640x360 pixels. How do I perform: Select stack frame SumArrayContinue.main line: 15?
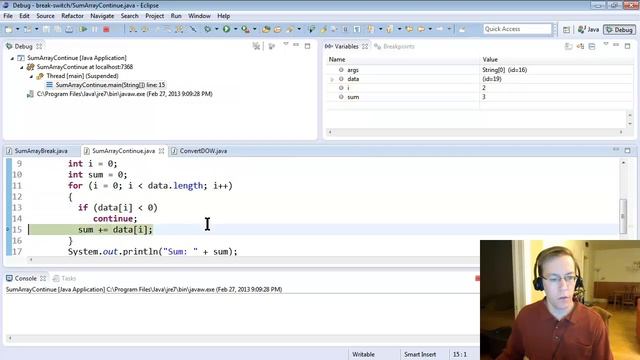110,85
